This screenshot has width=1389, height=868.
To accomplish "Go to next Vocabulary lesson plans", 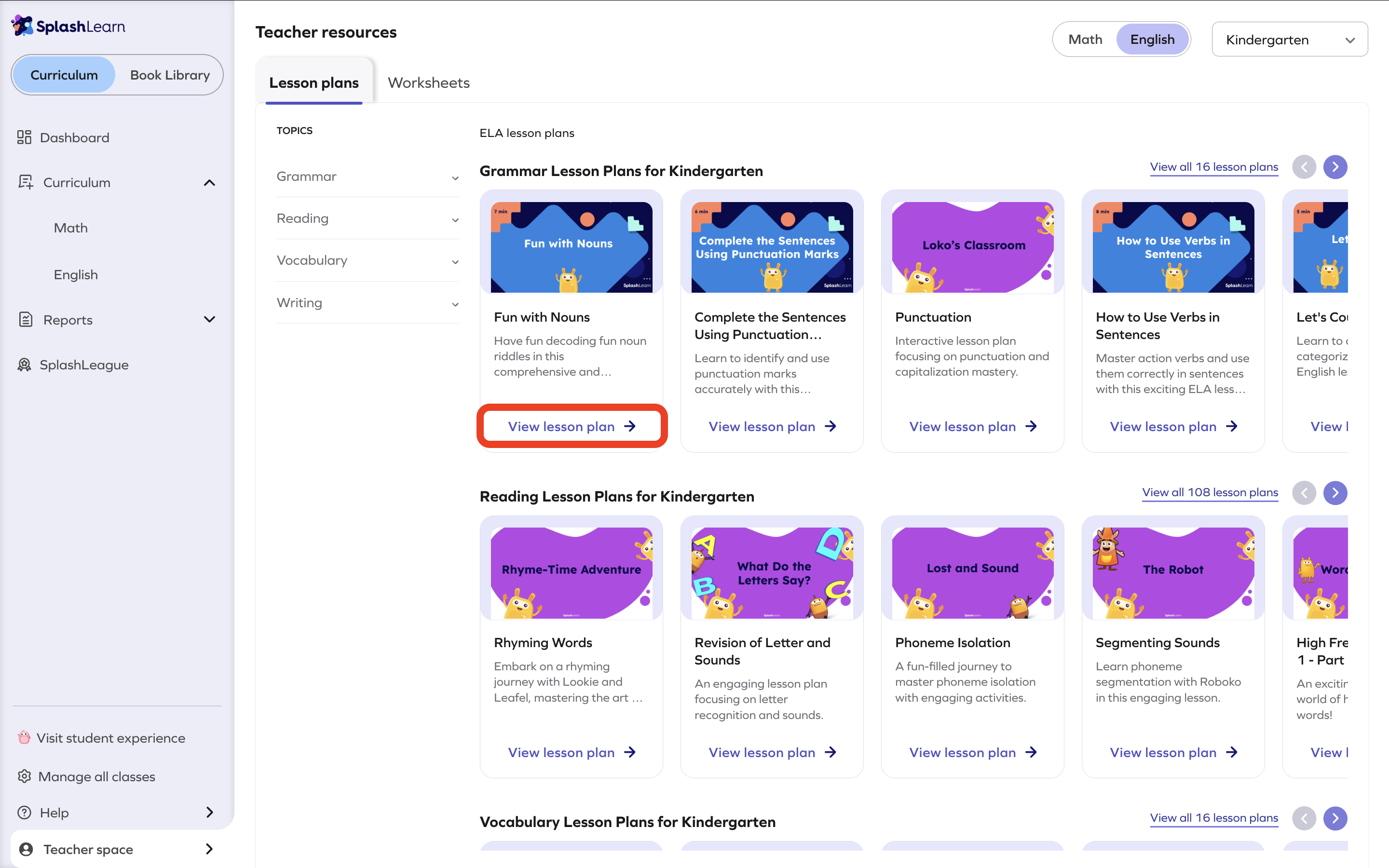I will [1335, 818].
